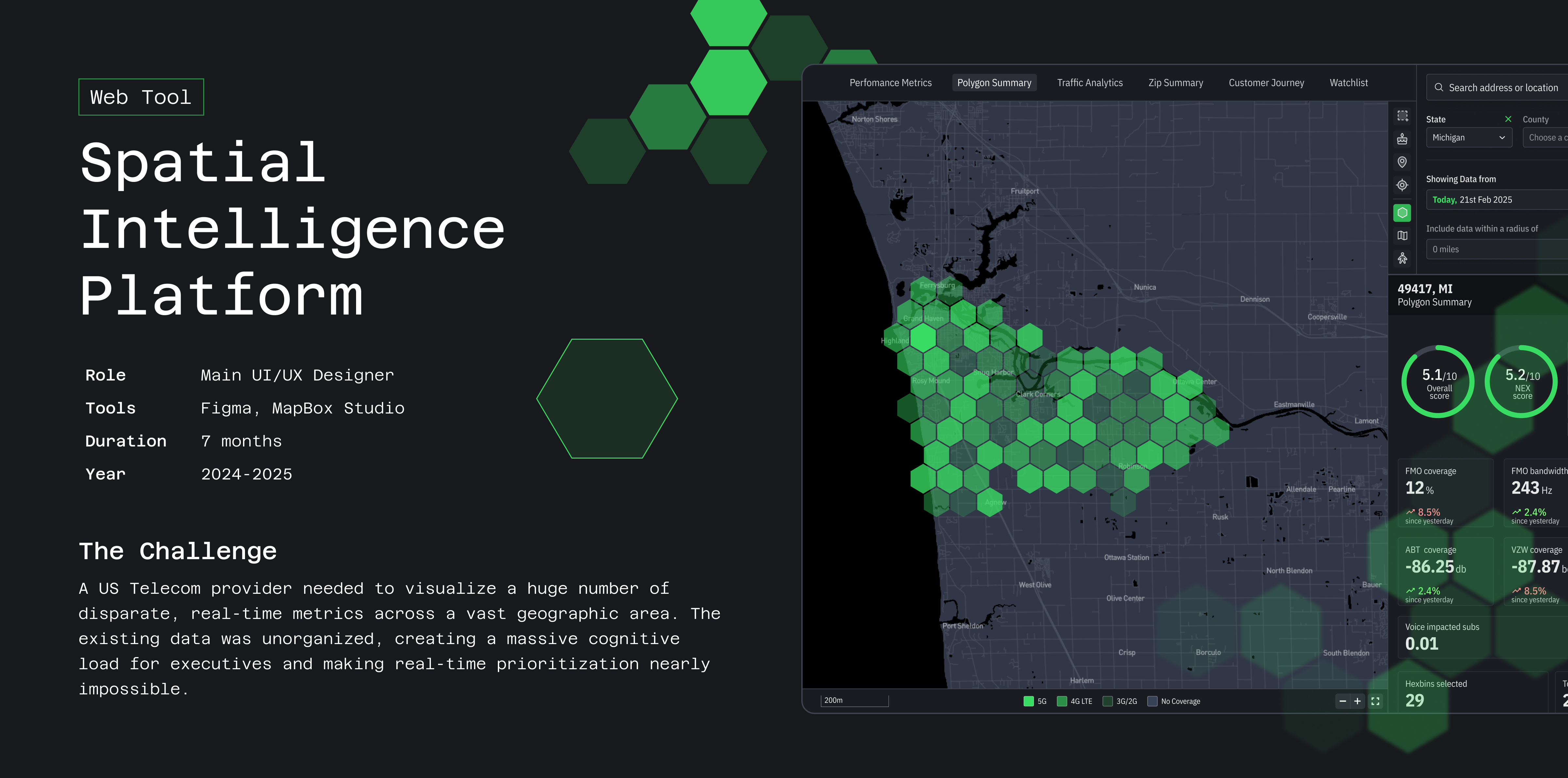
Task: Toggle the No Coverage legend box
Action: click(1152, 701)
